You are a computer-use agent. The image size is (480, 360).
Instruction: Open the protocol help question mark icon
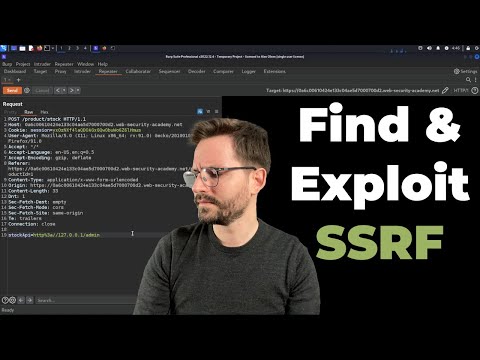(475, 90)
